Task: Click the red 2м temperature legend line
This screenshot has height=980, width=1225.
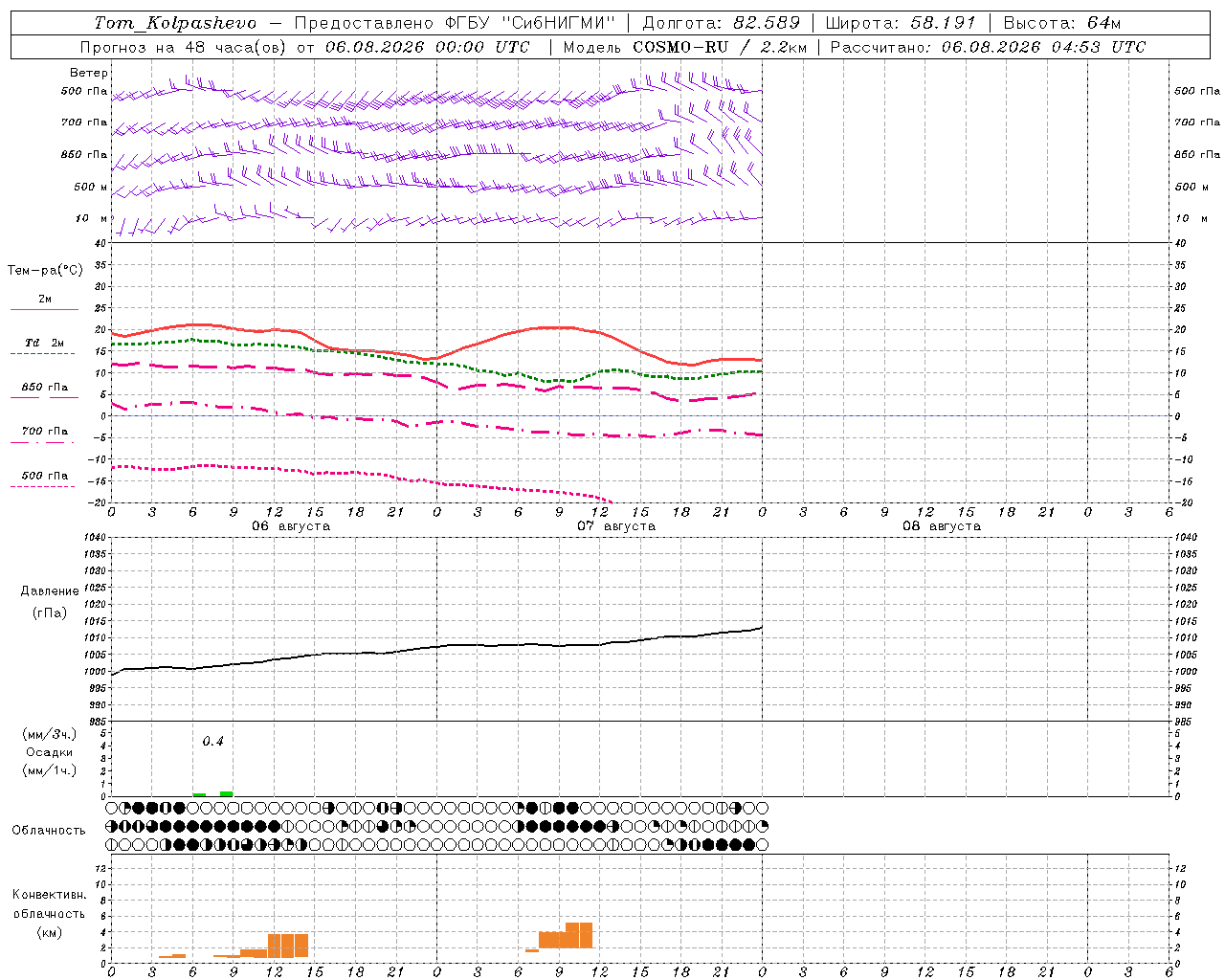Action: pyautogui.click(x=44, y=309)
